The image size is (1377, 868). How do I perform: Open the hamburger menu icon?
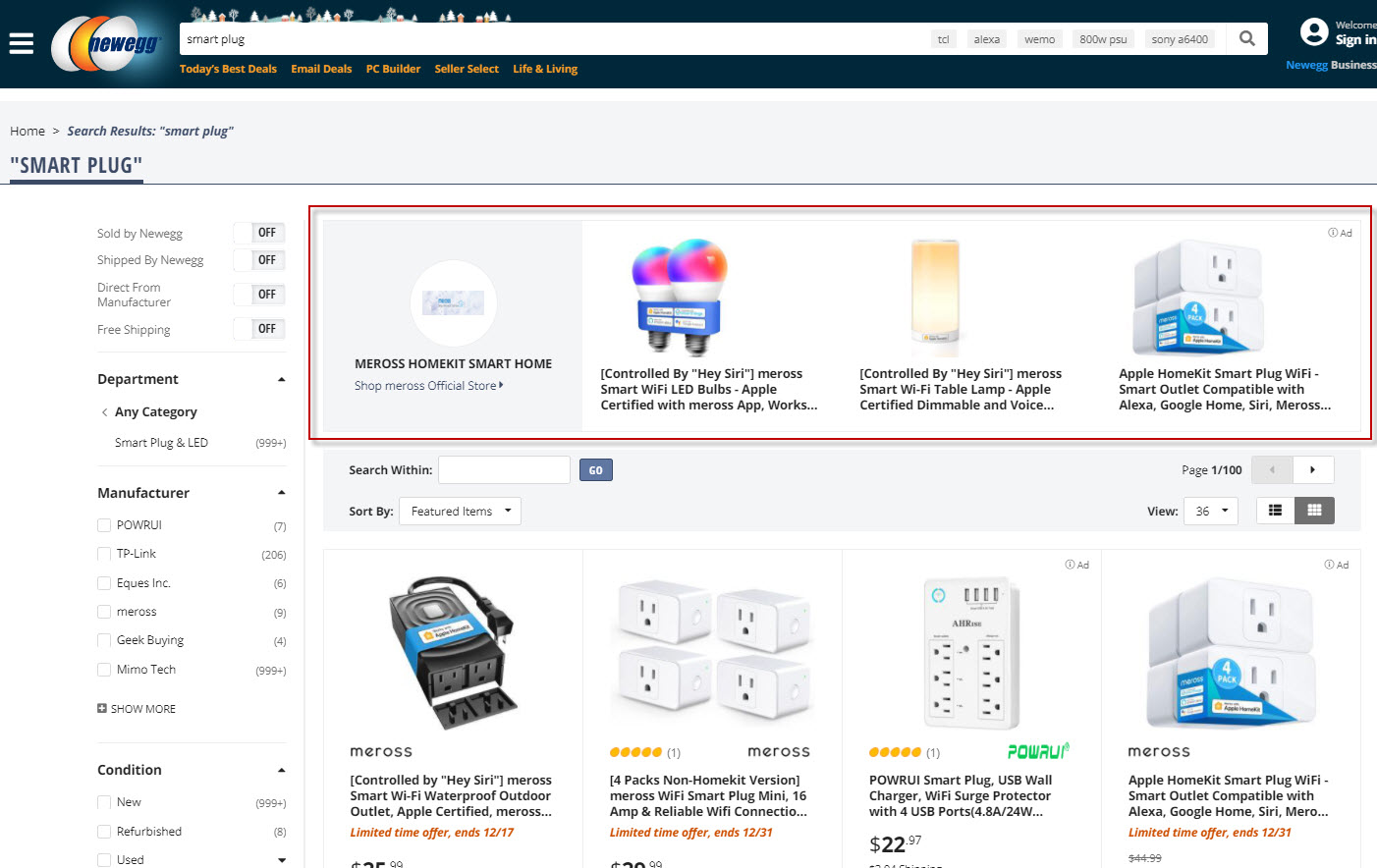click(21, 43)
